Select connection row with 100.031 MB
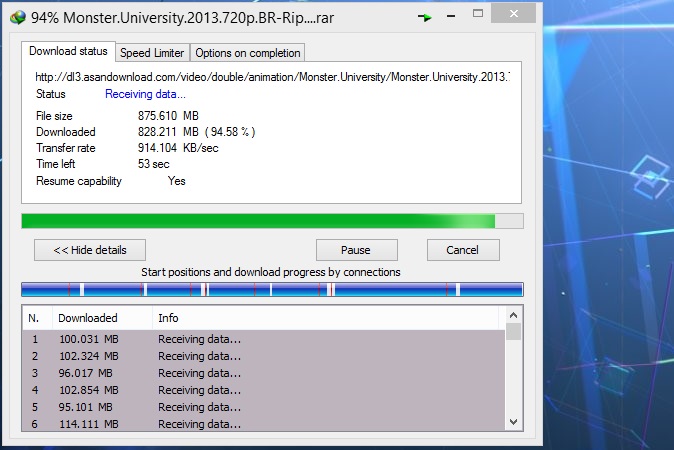 [x=263, y=339]
